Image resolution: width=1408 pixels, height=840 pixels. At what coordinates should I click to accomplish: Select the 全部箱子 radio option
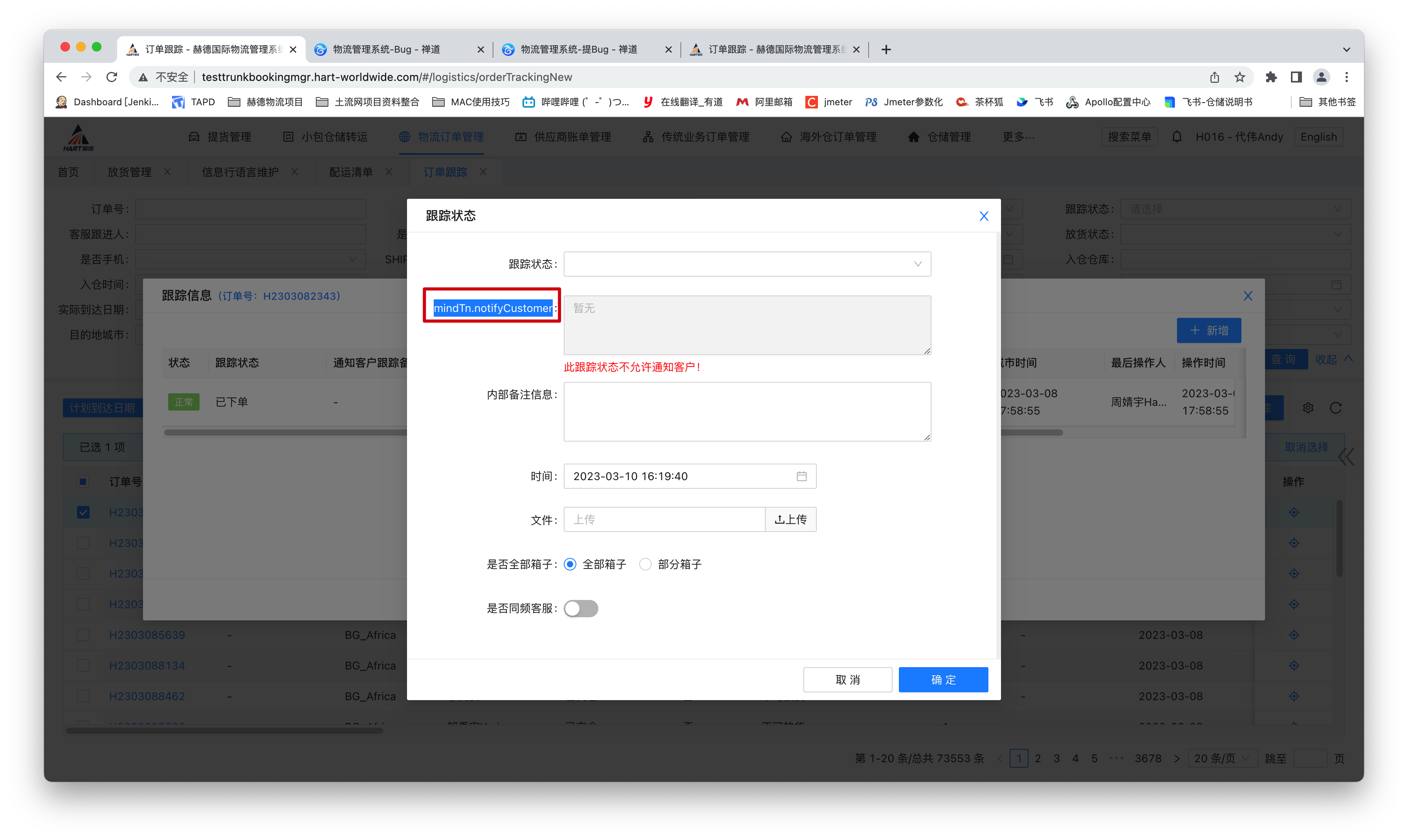(x=570, y=564)
